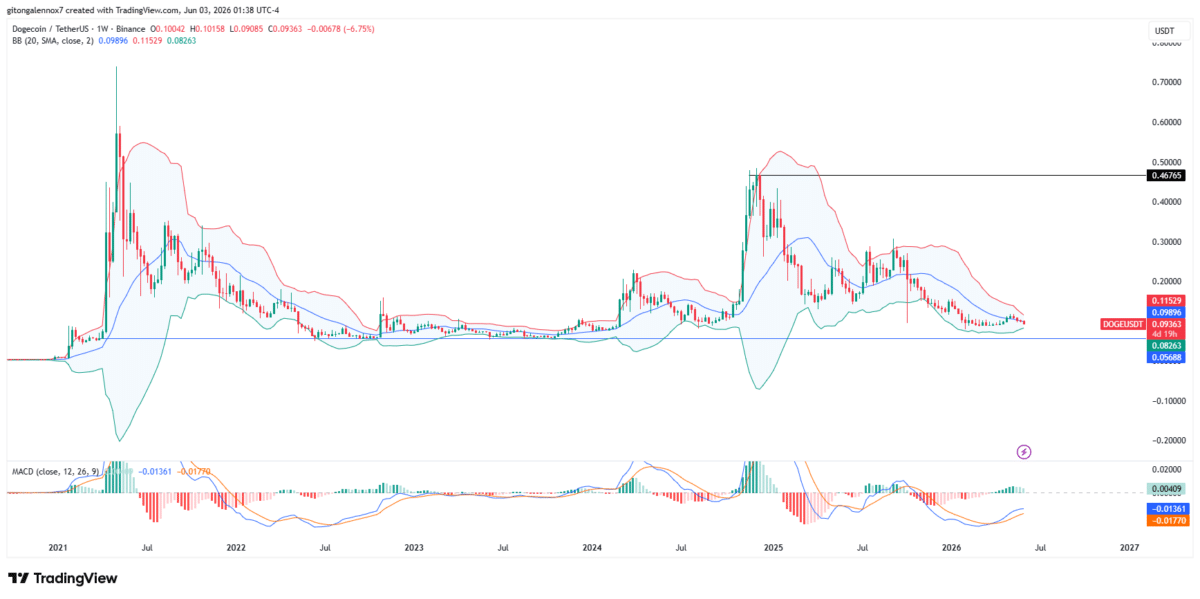Viewport: 1200px width, 599px height.
Task: Click the 4d 19h countdown label
Action: (1166, 334)
